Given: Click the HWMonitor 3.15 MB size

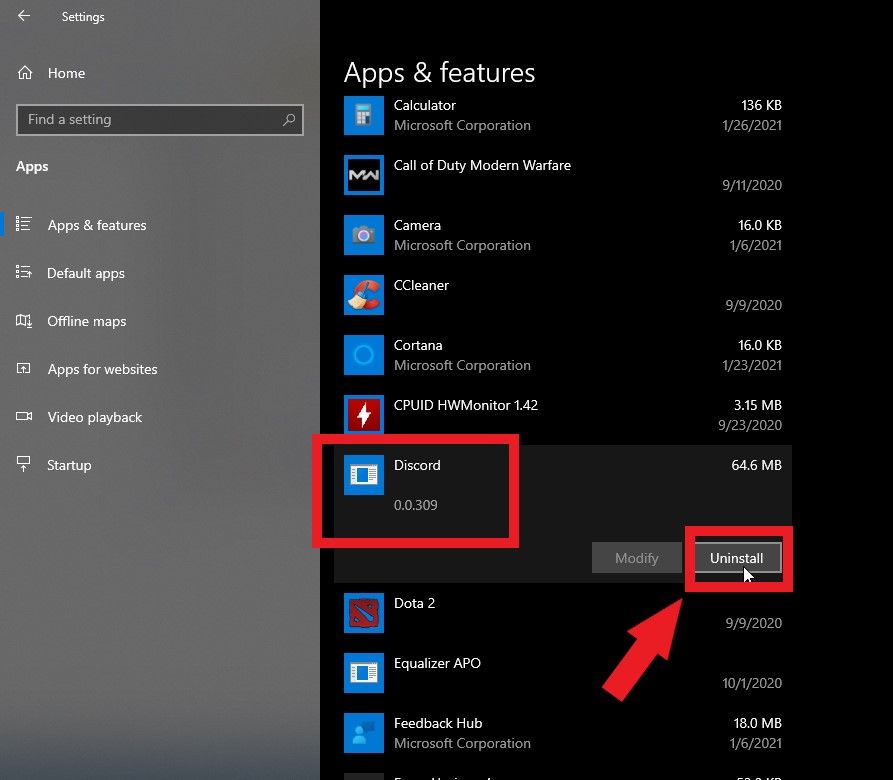Looking at the screenshot, I should pos(757,405).
